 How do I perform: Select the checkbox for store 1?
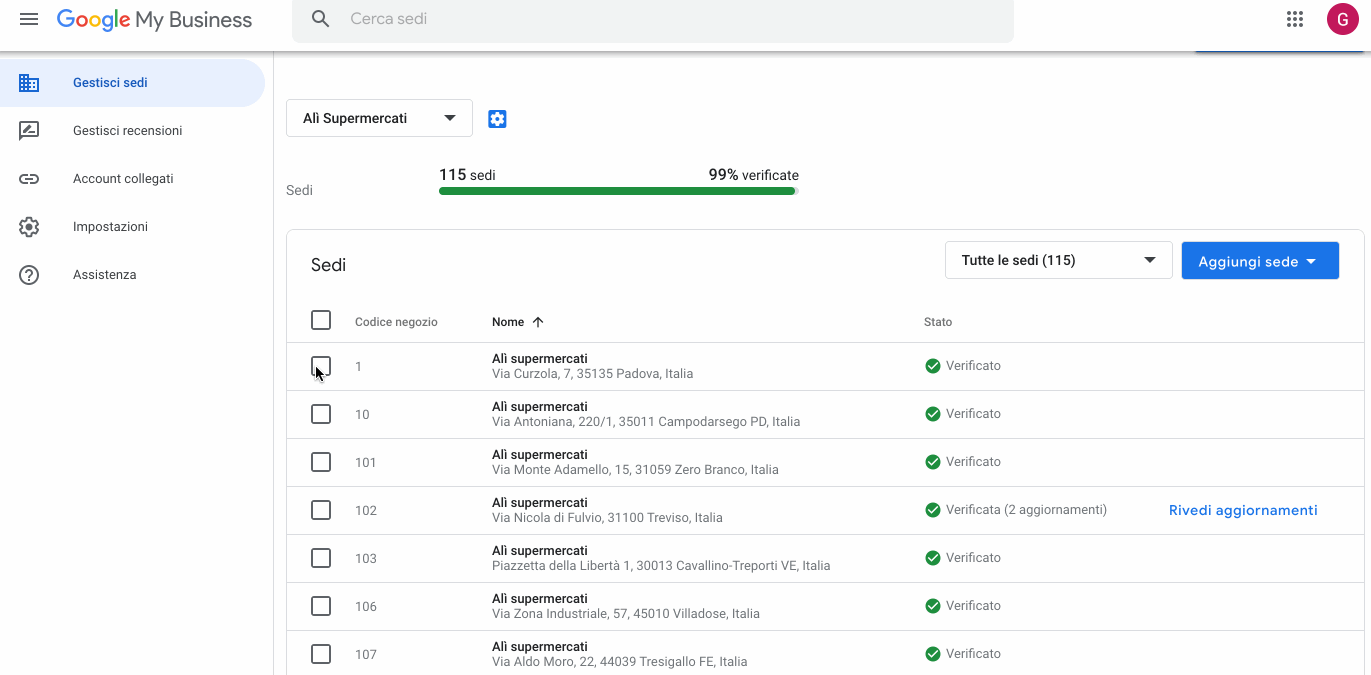[321, 366]
